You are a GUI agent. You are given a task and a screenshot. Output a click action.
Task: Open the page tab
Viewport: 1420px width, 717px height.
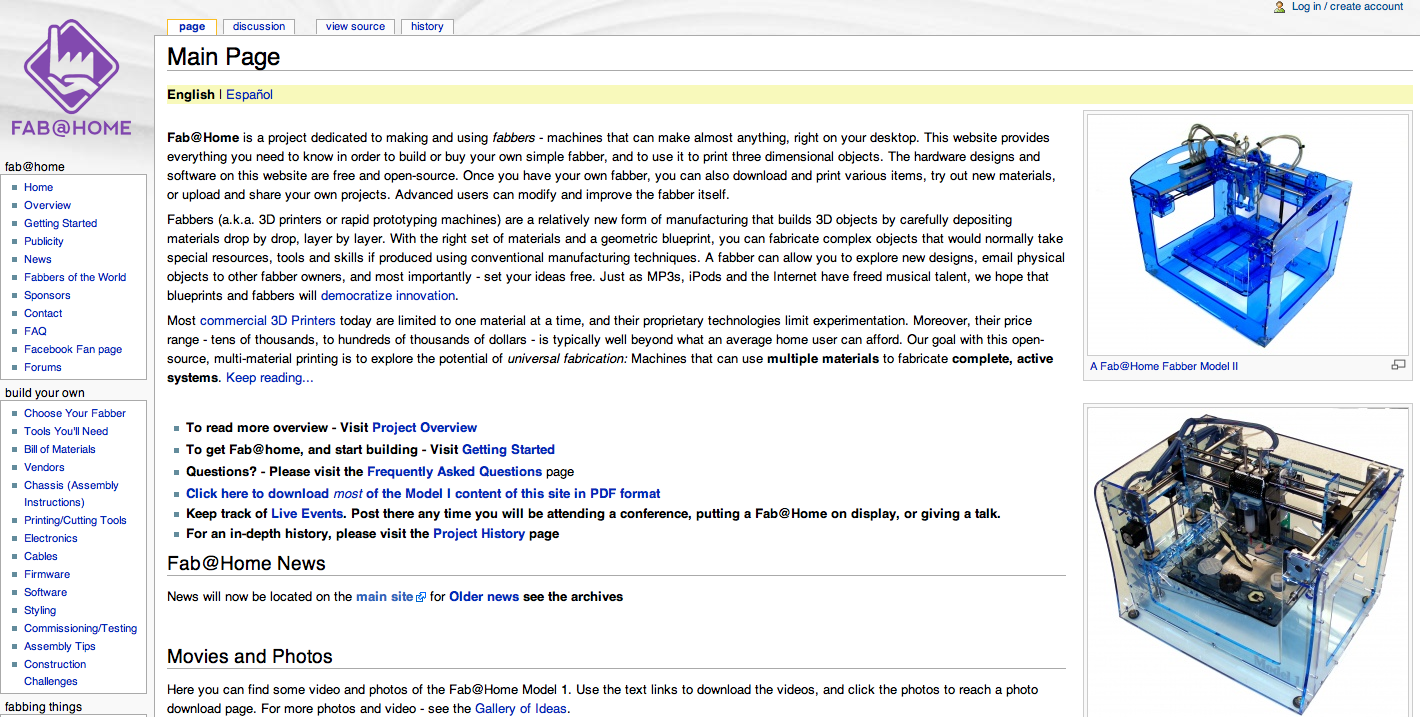click(x=192, y=27)
